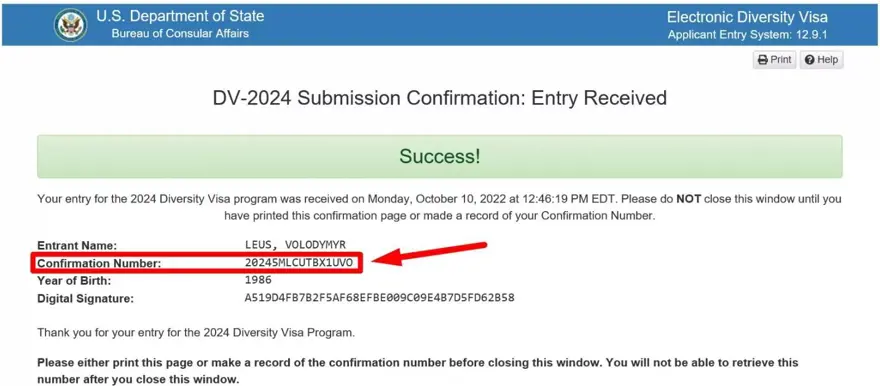Click the printer icon in Print button
This screenshot has width=880, height=386.
763,60
